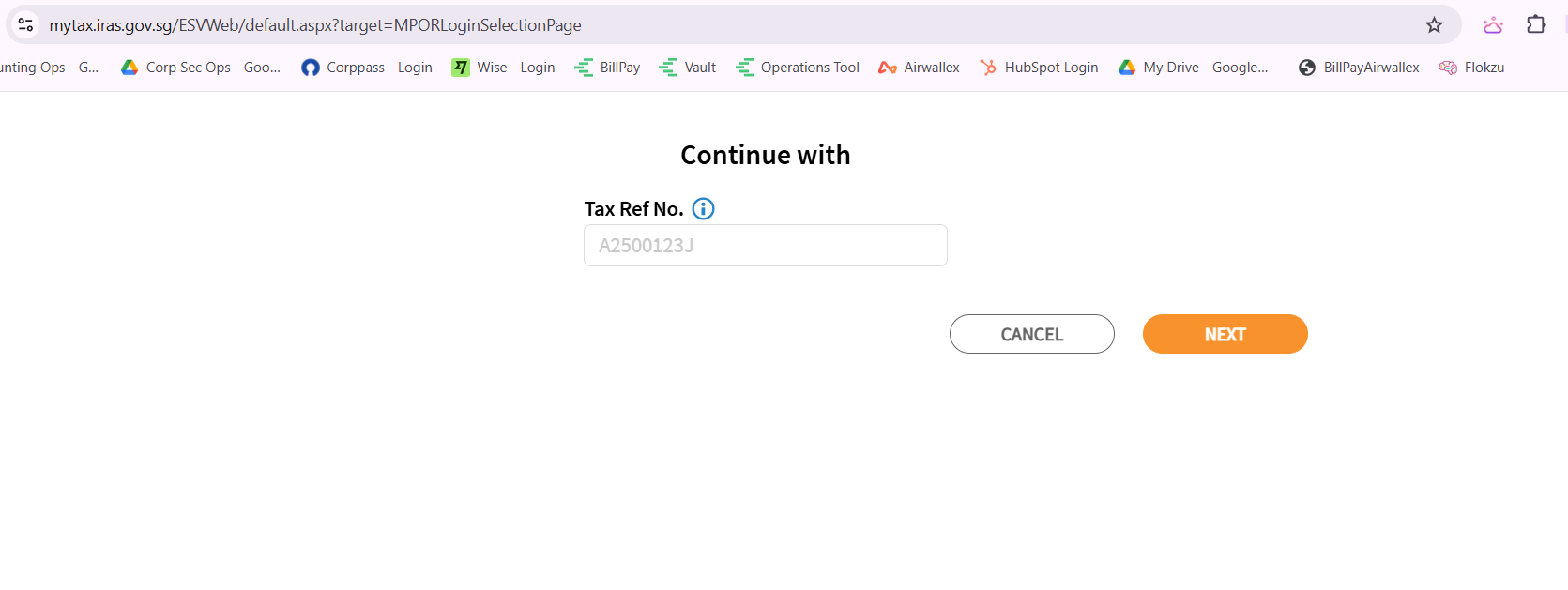
Task: Open the HubSpot Login bookmark
Action: pyautogui.click(x=1039, y=68)
